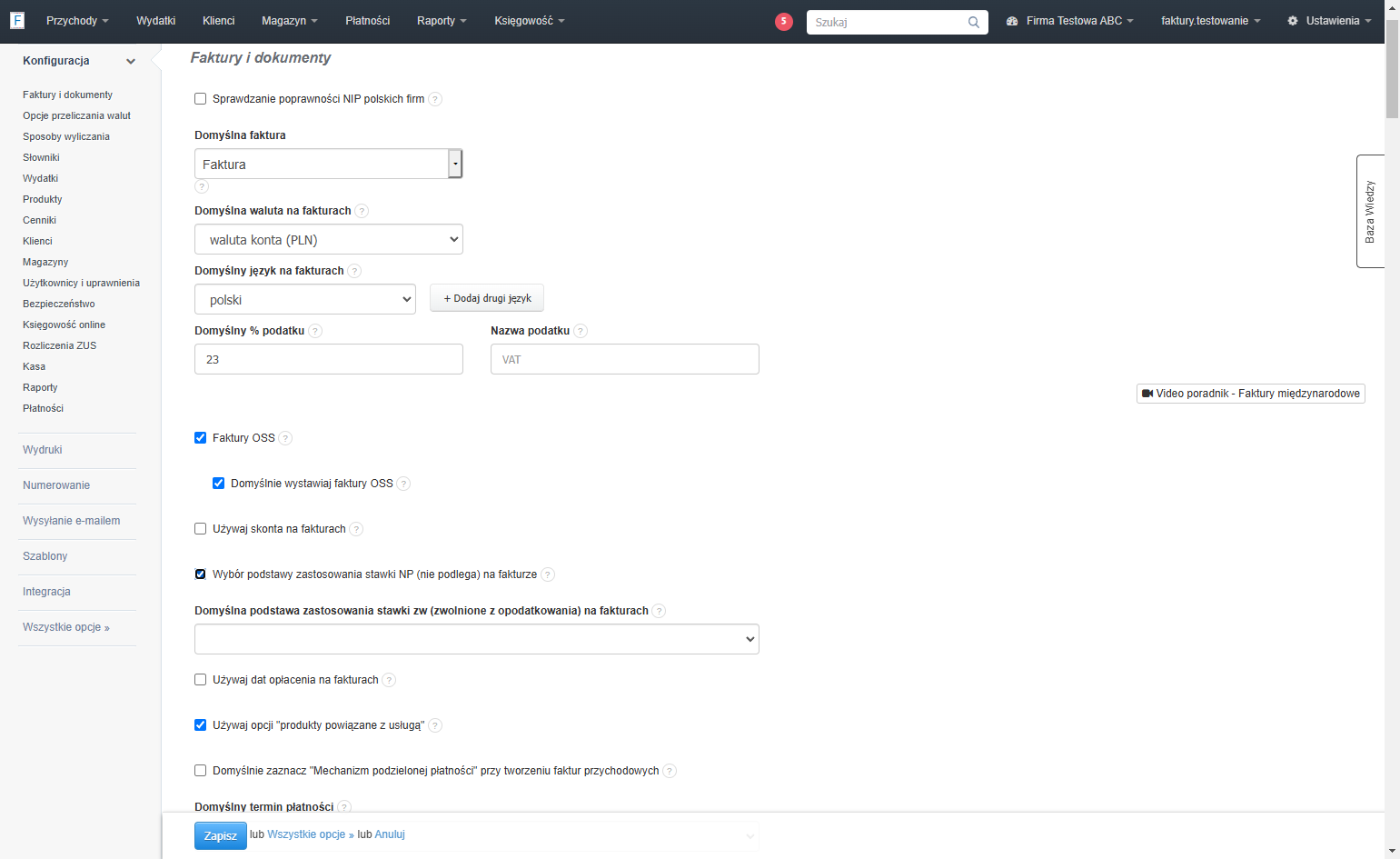This screenshot has height=859, width=1400.
Task: Click help icon beside NIP validation checkbox
Action: 435,99
